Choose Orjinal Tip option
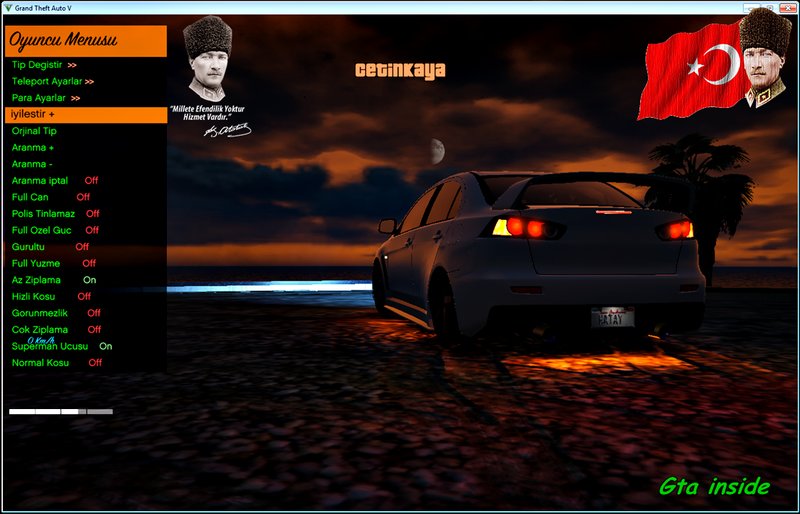This screenshot has width=800, height=514. pos(34,131)
